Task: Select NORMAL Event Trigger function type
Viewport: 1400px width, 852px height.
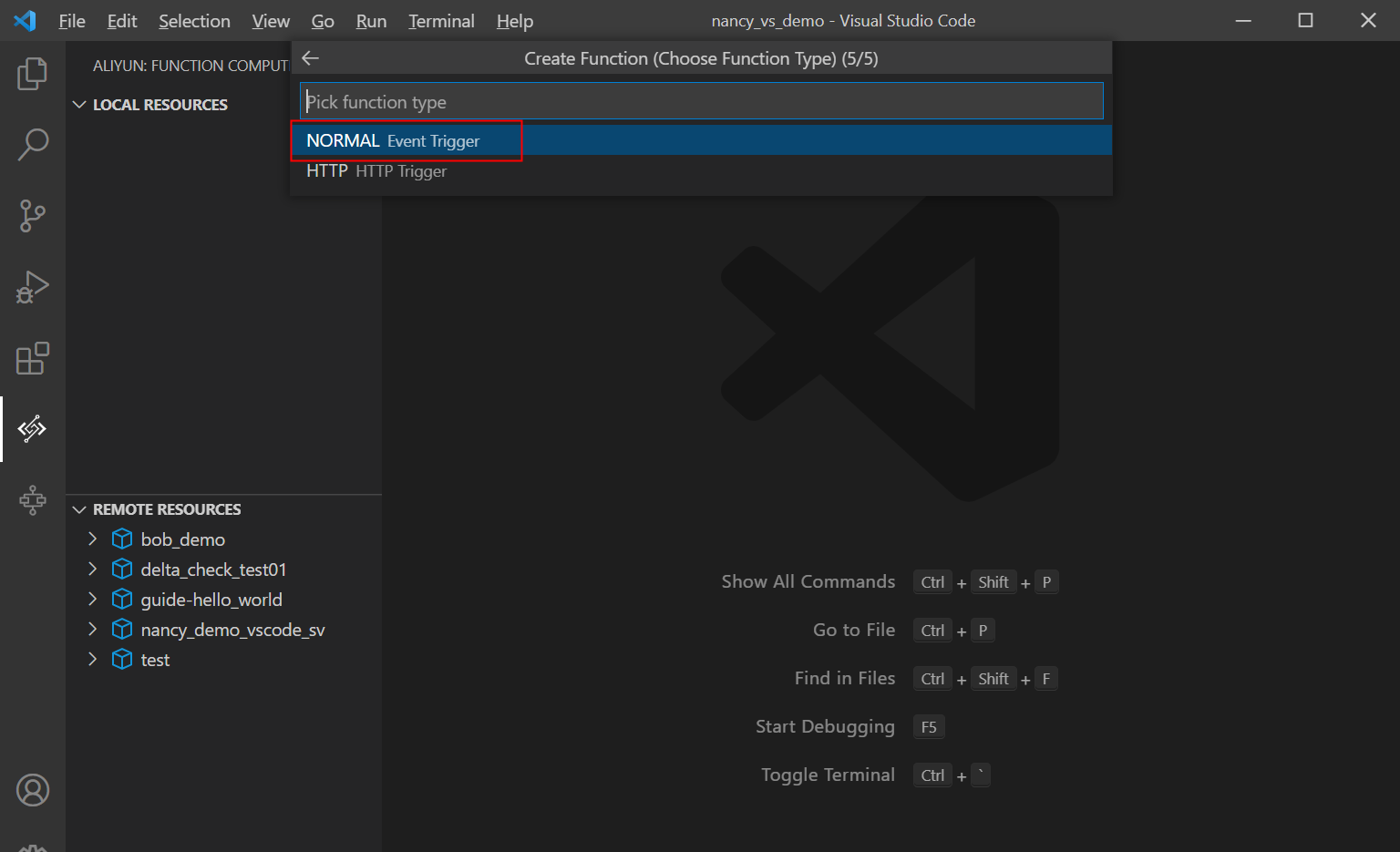Action: pyautogui.click(x=701, y=140)
